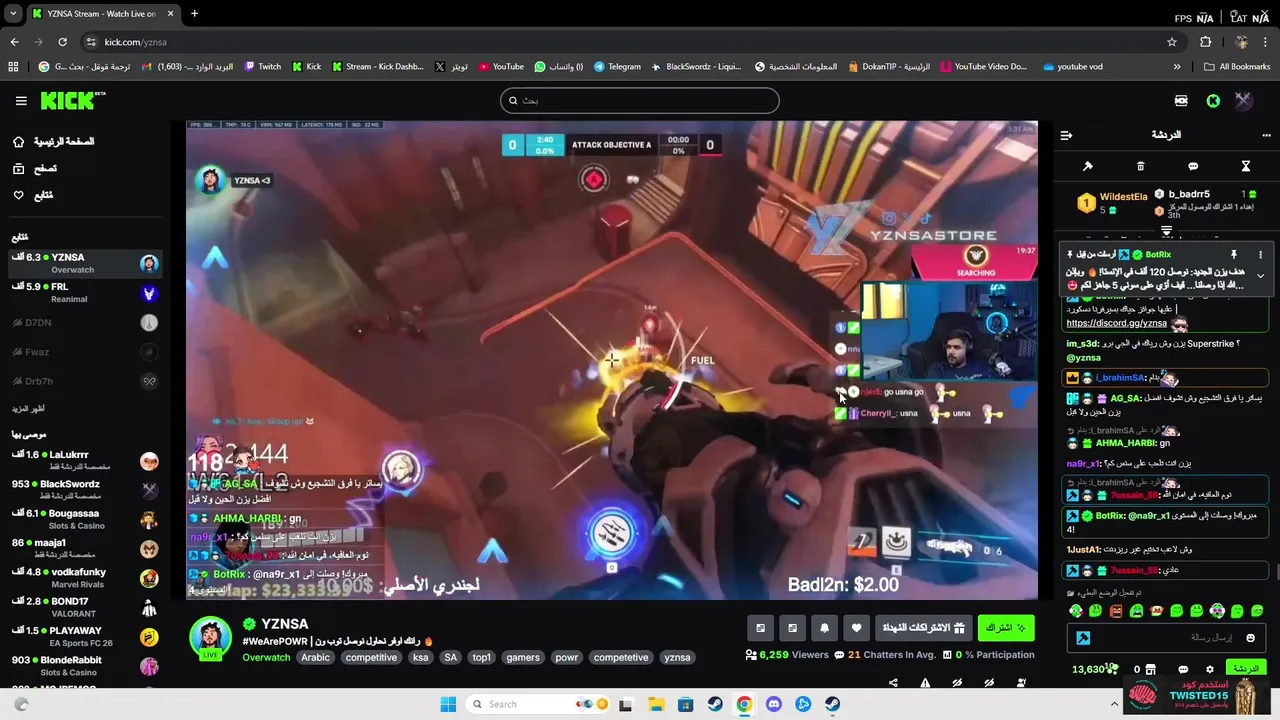Viewport: 1280px width, 720px height.
Task: Open vodkafunky channel in sidebar
Action: coord(84,578)
